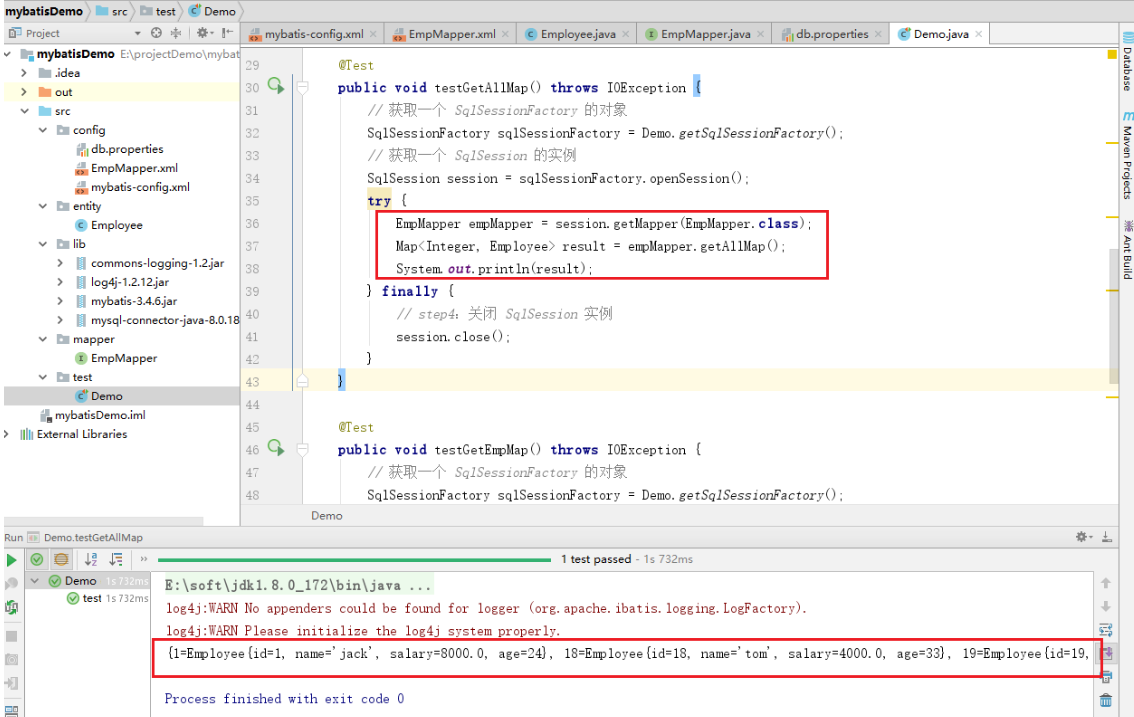Open Project view type dropdown
This screenshot has height=717, width=1134.
(137, 33)
